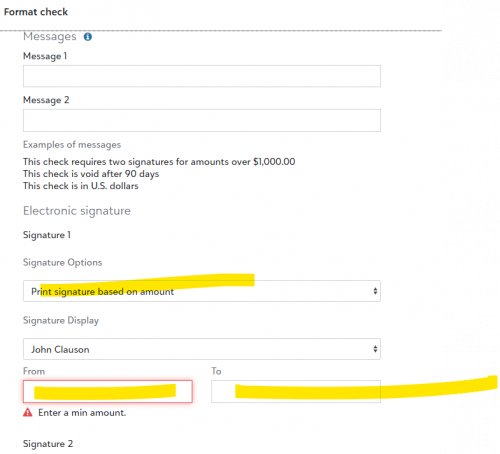
Task: Click the Message 2 label
Action: pos(46,100)
